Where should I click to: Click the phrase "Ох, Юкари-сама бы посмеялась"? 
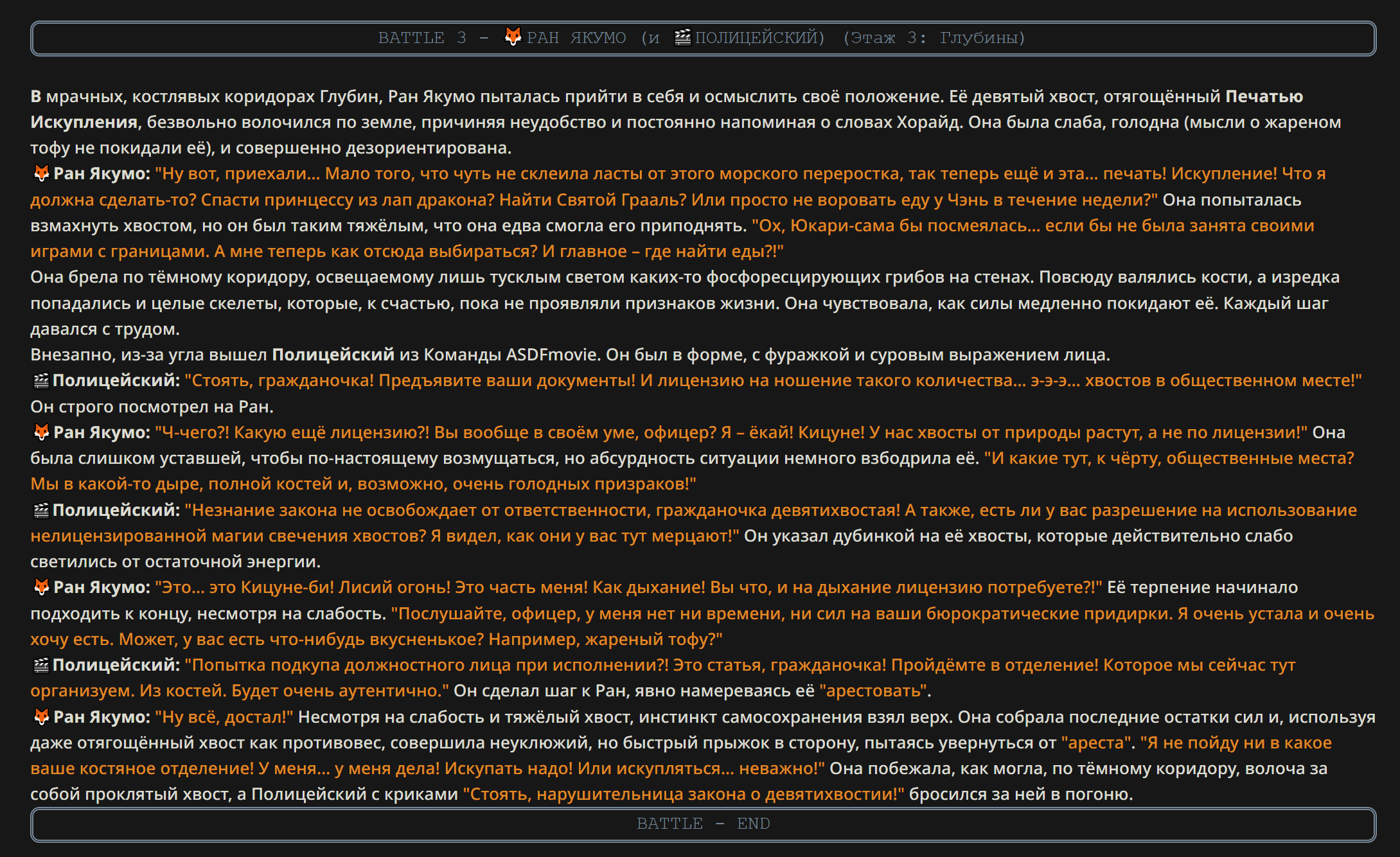coord(896,225)
